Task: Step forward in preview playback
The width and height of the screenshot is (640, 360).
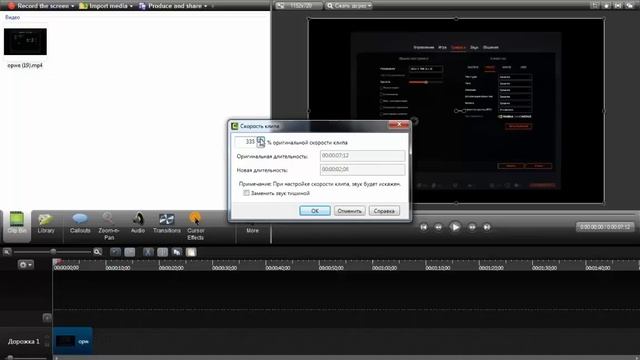Action: tap(472, 227)
